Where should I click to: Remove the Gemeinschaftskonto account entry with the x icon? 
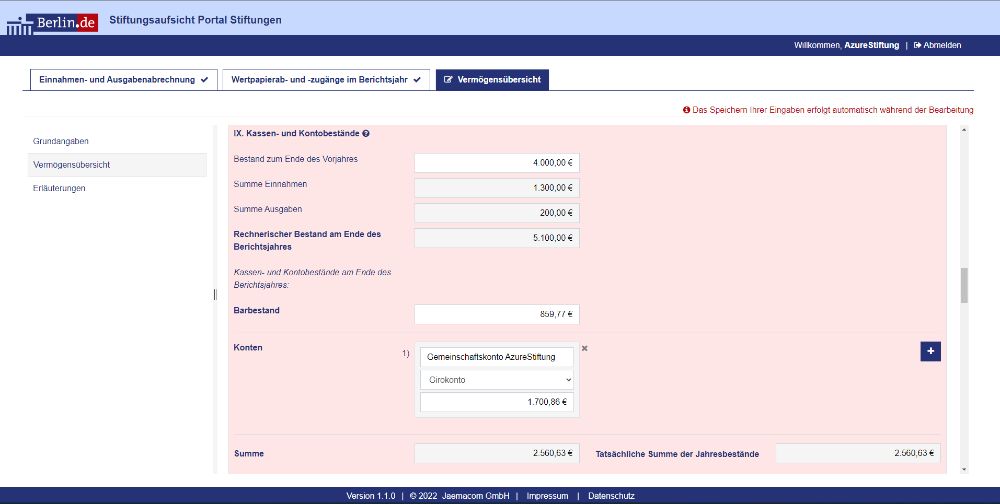(x=585, y=348)
